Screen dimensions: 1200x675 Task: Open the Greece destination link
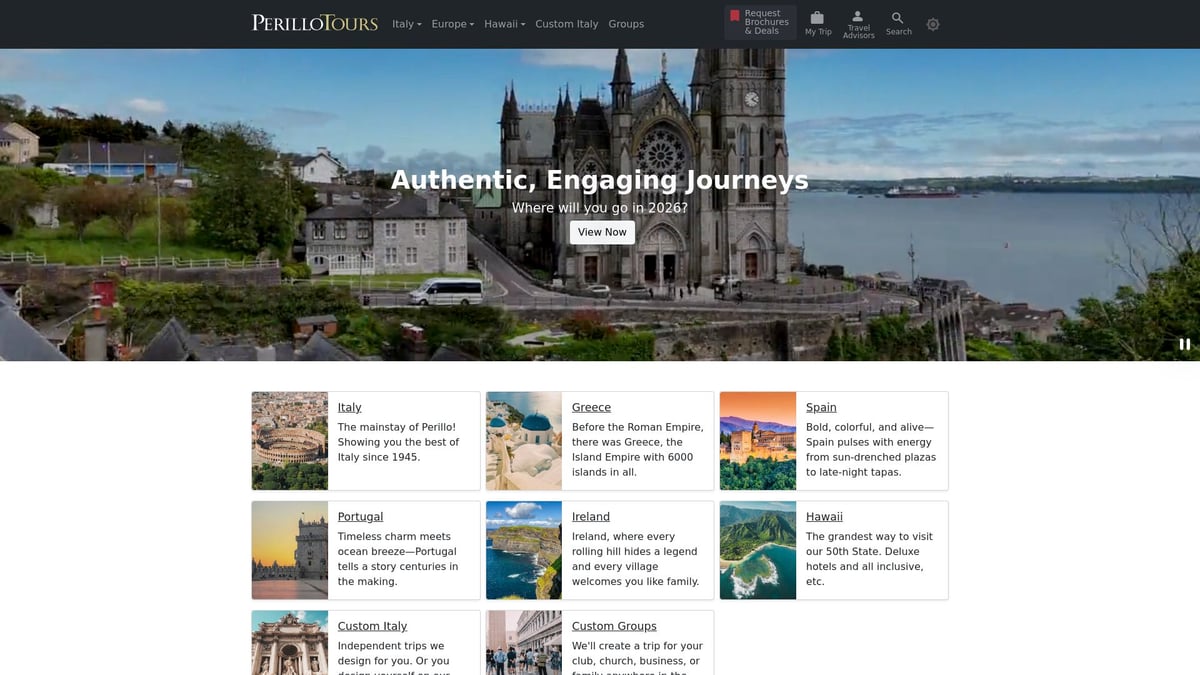591,407
